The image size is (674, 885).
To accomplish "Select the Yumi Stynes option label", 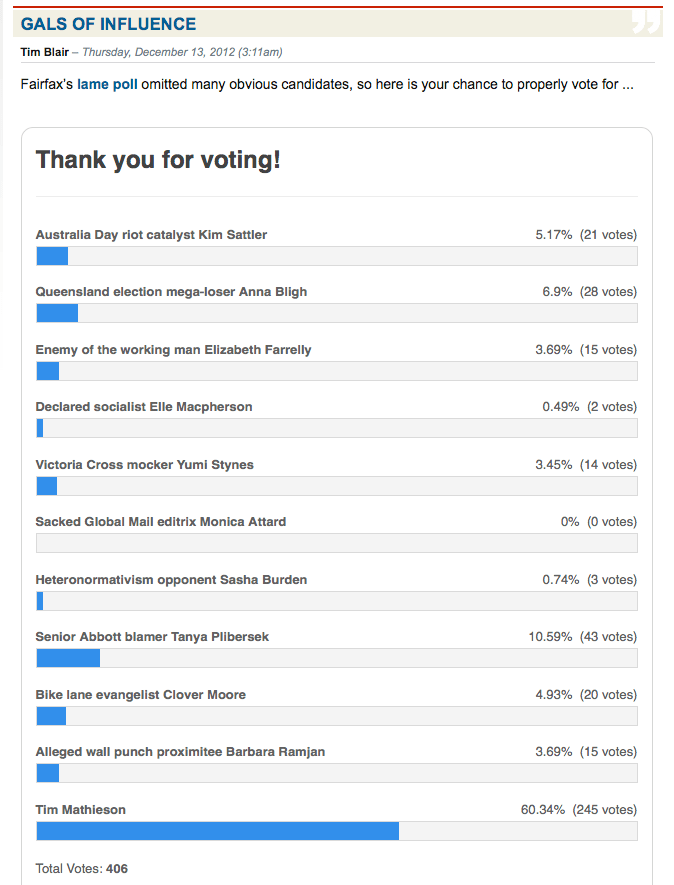I will pyautogui.click(x=144, y=465).
